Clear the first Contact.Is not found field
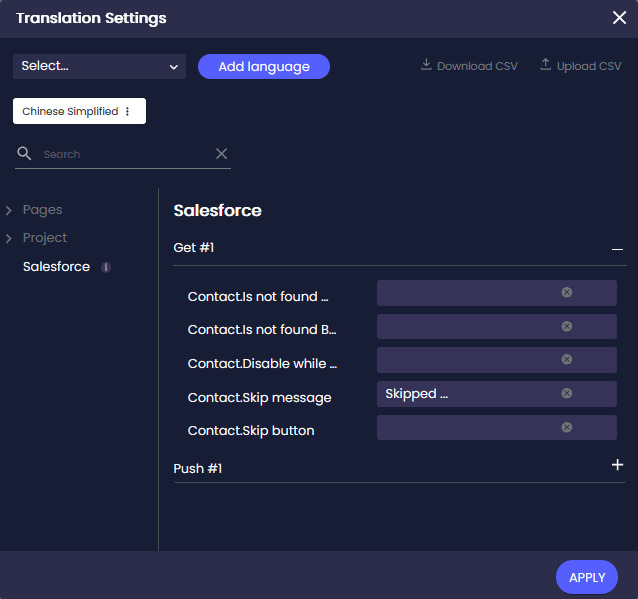Image resolution: width=638 pixels, height=599 pixels. click(x=567, y=292)
